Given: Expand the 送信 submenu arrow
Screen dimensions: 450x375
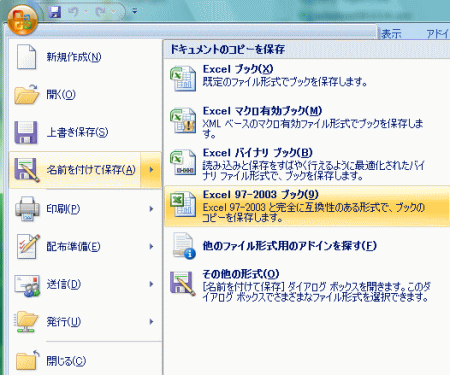Looking at the screenshot, I should click(151, 284).
